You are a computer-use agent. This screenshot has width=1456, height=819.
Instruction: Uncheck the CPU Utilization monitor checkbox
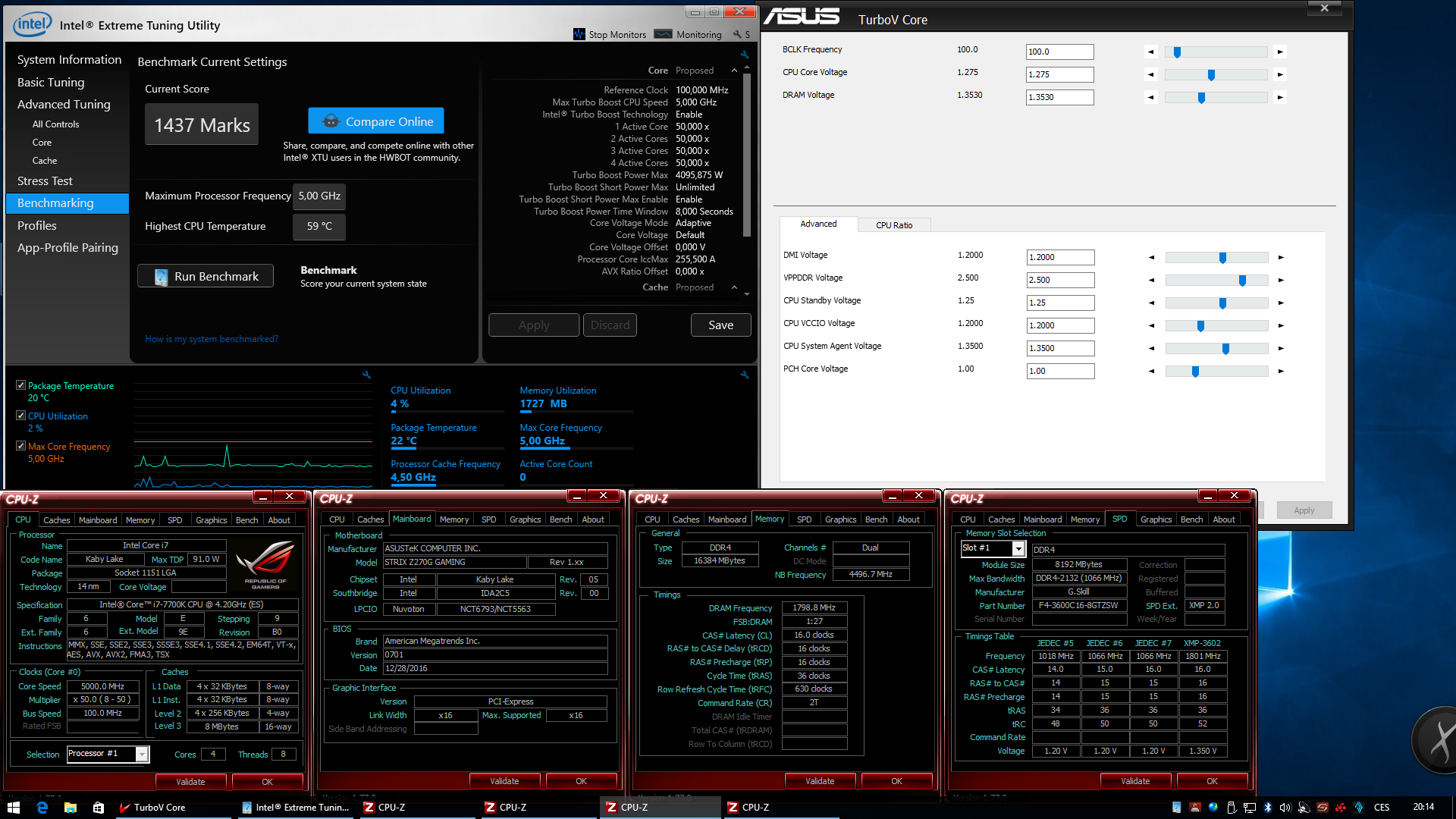tap(21, 416)
